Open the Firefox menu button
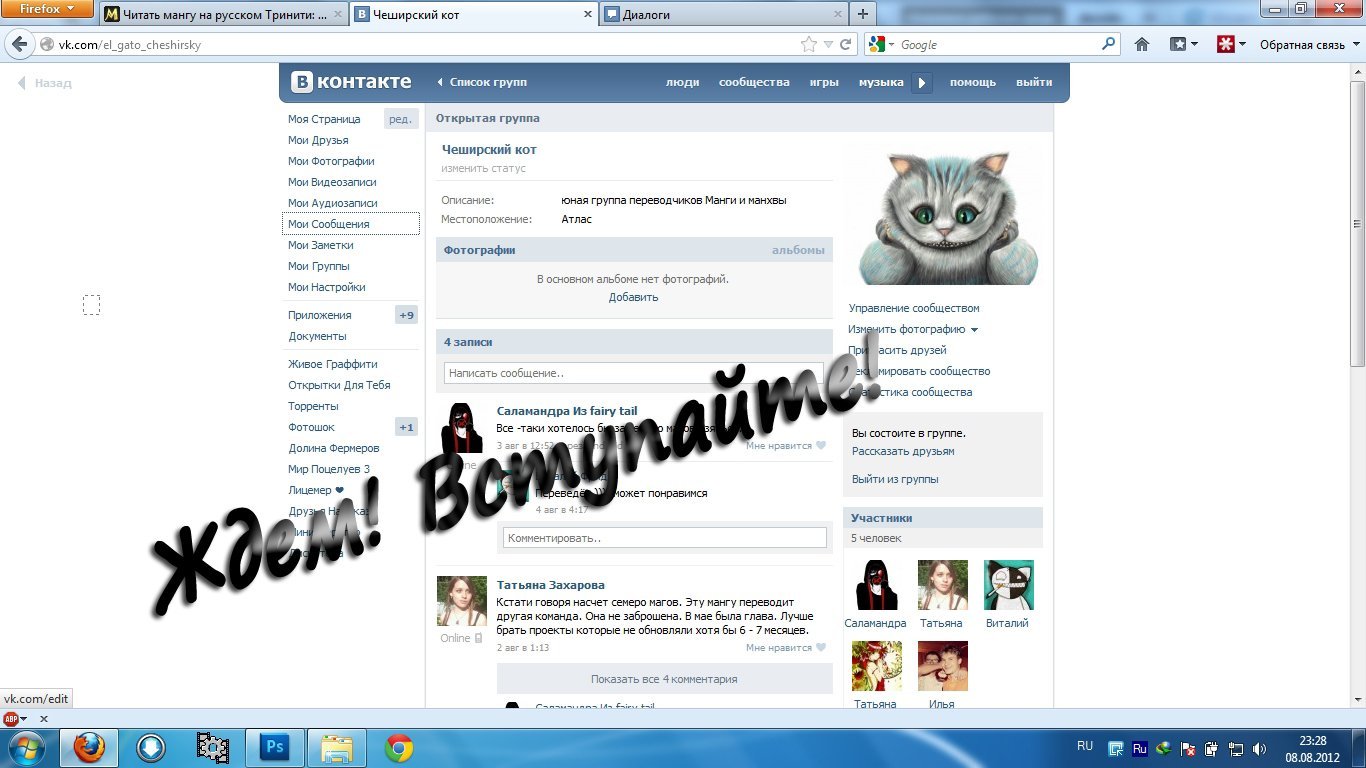 tap(48, 10)
